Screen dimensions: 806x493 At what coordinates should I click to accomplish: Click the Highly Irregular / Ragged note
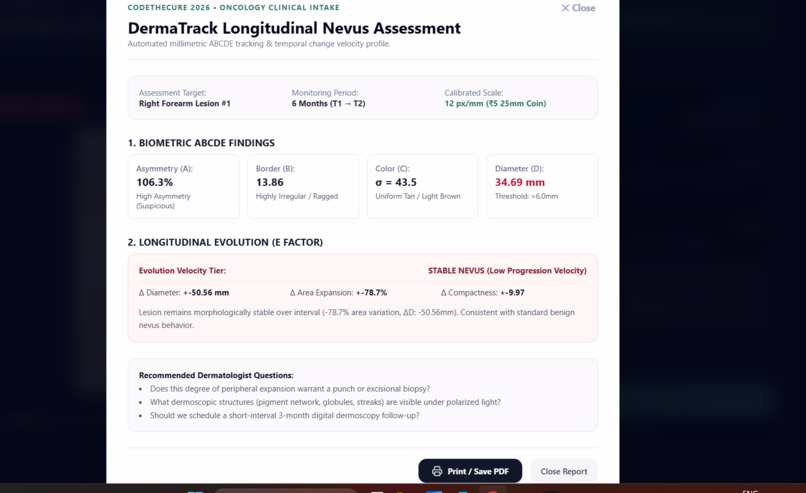pos(297,196)
